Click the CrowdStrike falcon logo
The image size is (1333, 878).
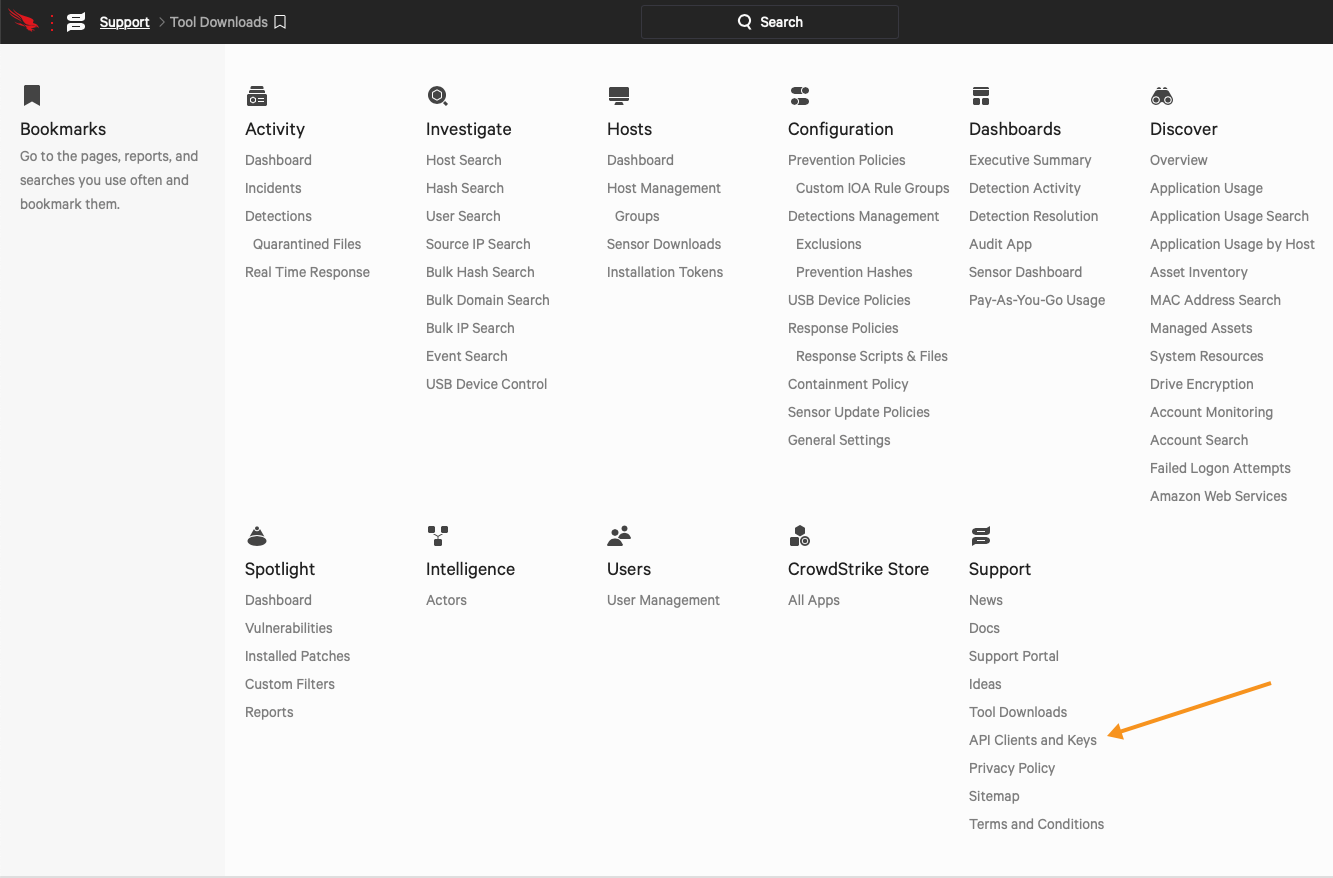[x=24, y=21]
